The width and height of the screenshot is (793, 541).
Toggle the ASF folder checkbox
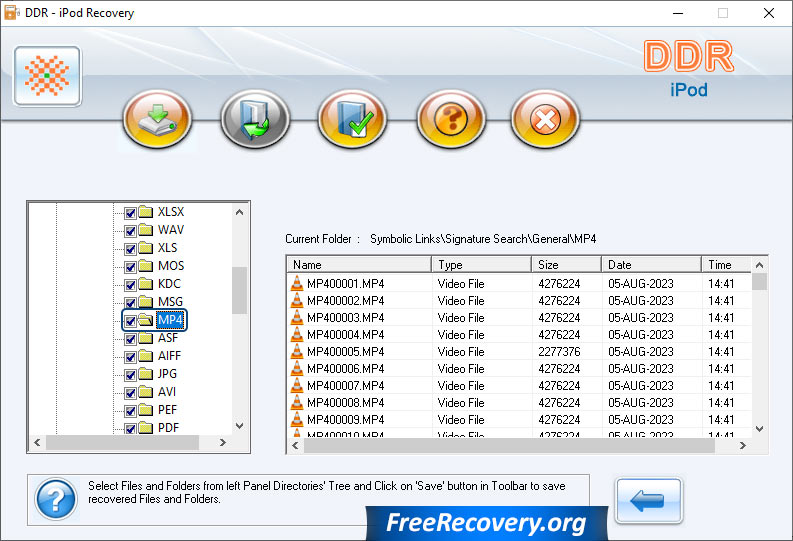130,339
